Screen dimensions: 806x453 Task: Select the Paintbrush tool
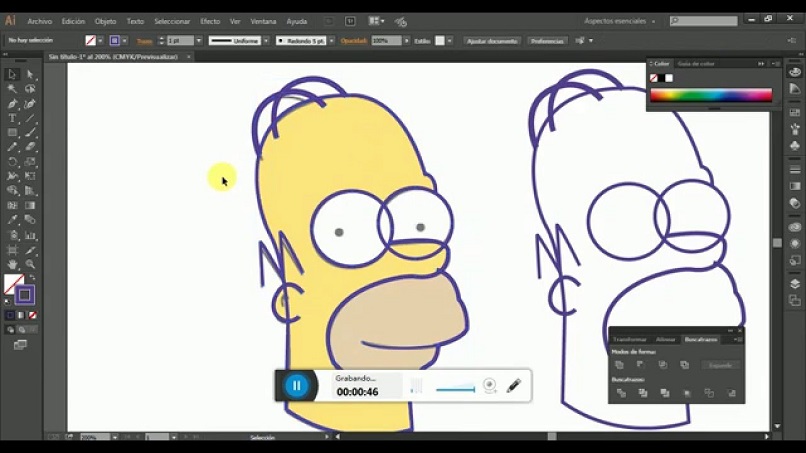[30, 133]
